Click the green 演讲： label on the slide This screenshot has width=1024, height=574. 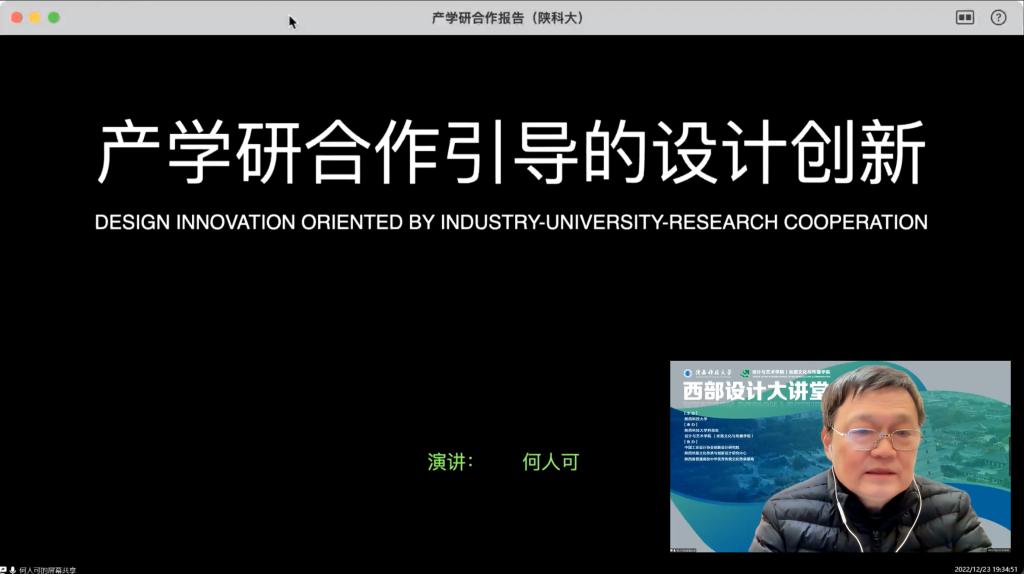click(450, 462)
